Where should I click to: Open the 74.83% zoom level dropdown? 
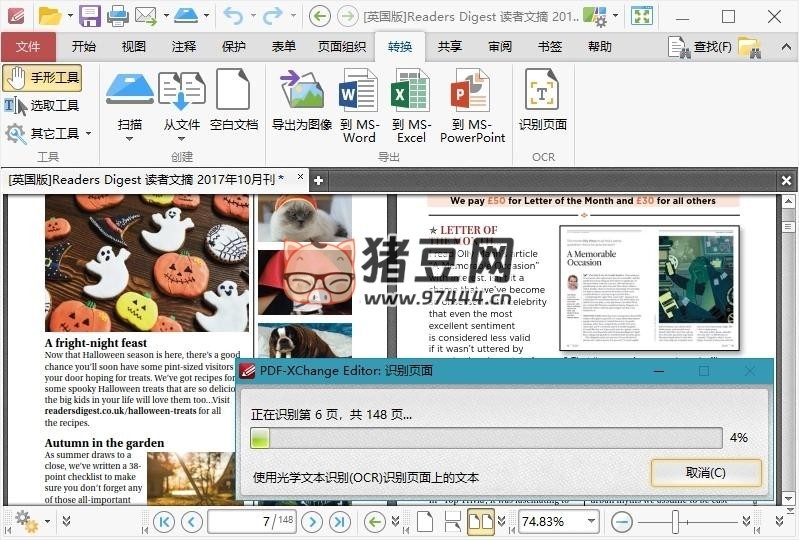pos(591,521)
